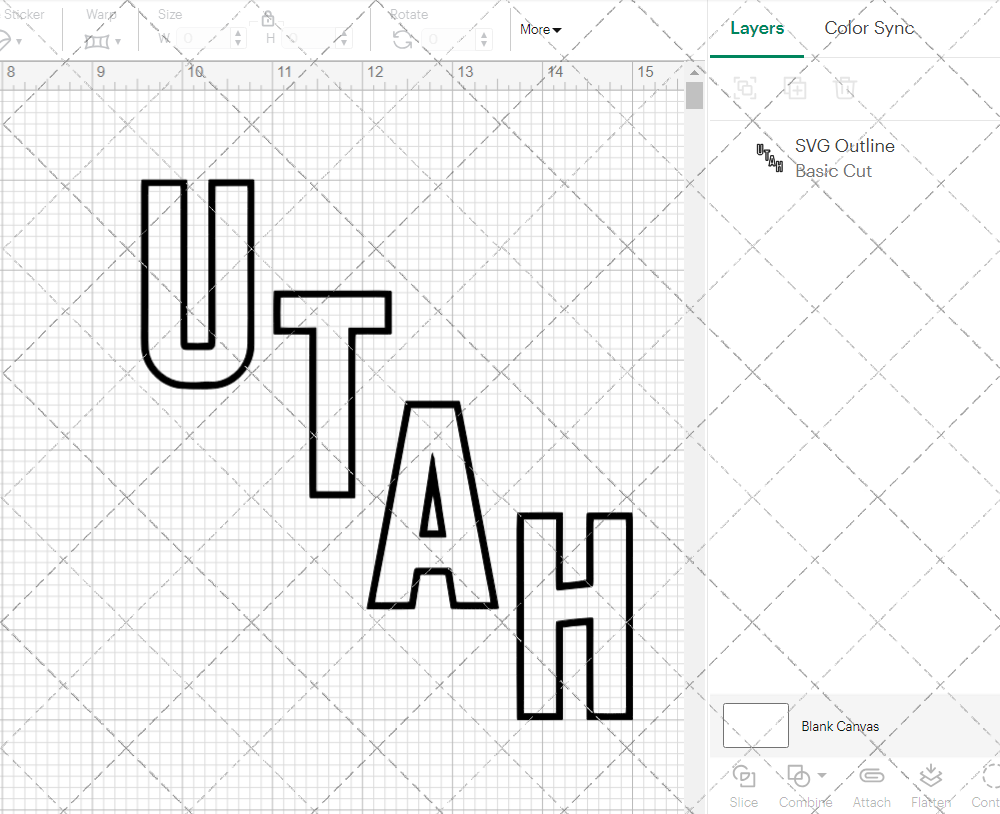Click the canvas vertical scrollbar
Screen dimensions: 1000x814
pos(693,95)
